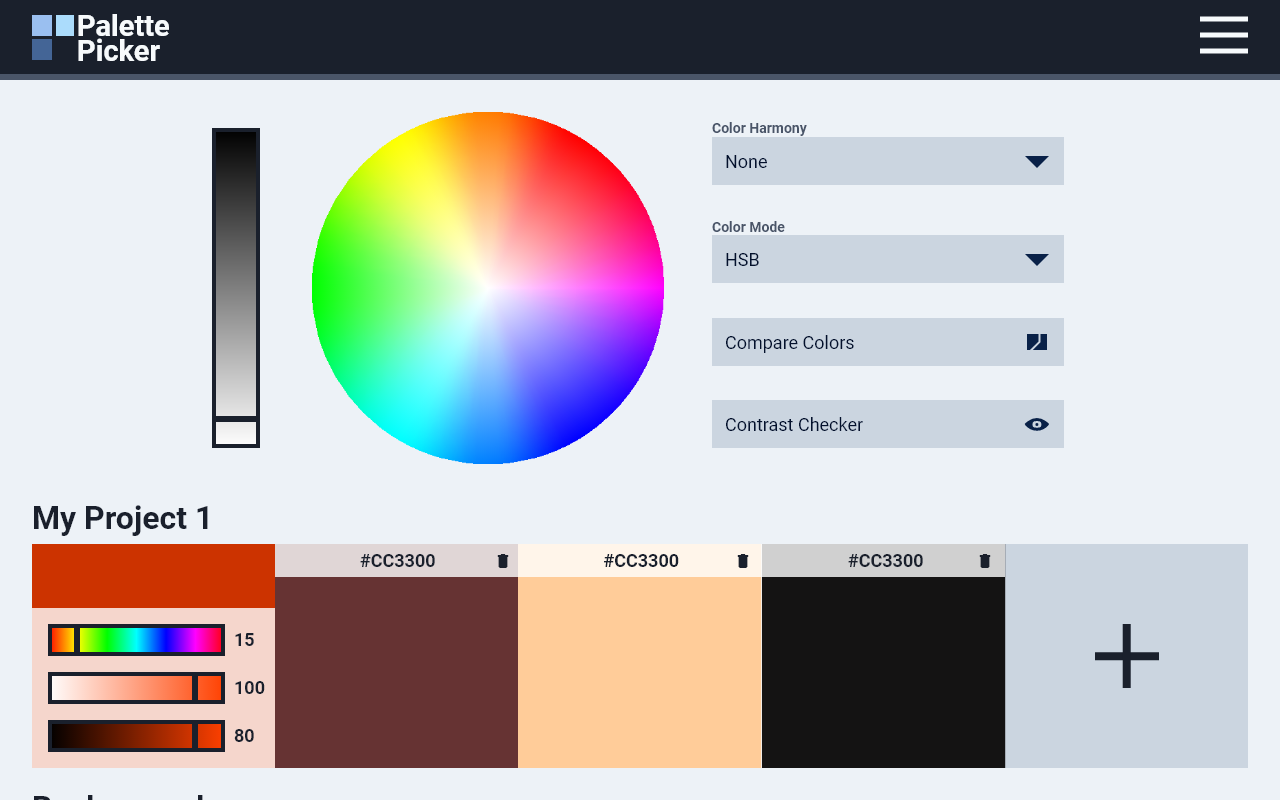Delete the peach swatch with trash icon

coord(743,561)
